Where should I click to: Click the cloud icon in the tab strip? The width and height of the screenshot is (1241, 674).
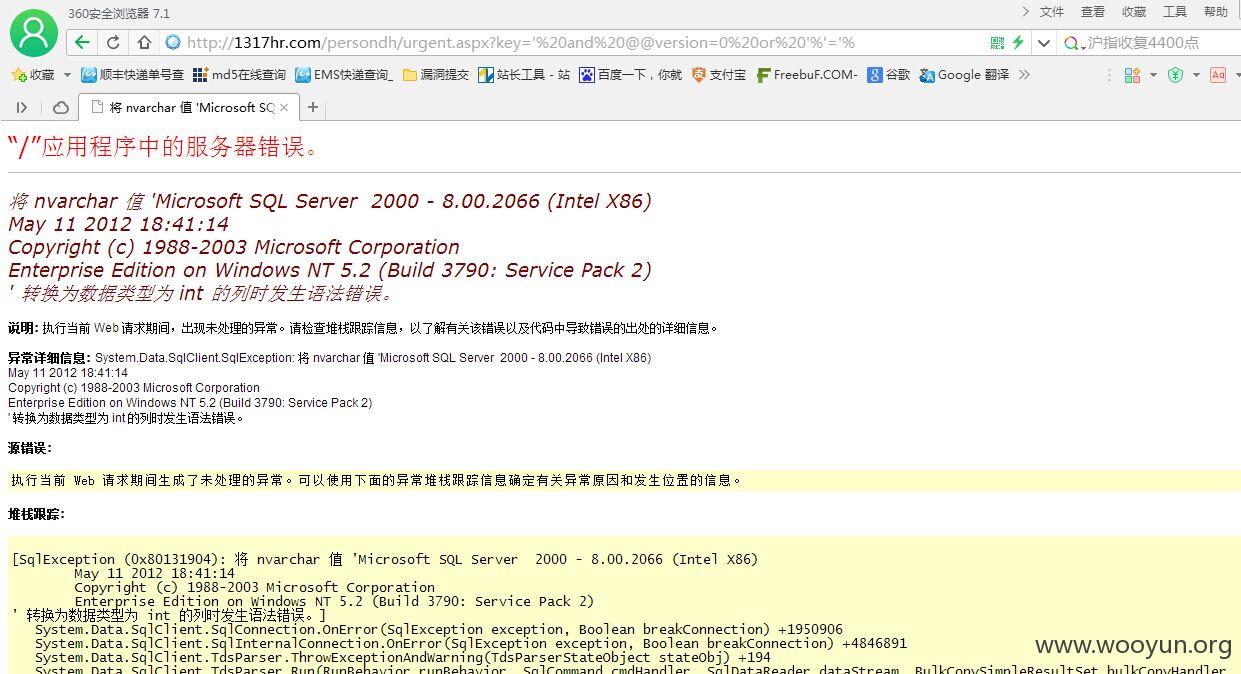coord(61,107)
